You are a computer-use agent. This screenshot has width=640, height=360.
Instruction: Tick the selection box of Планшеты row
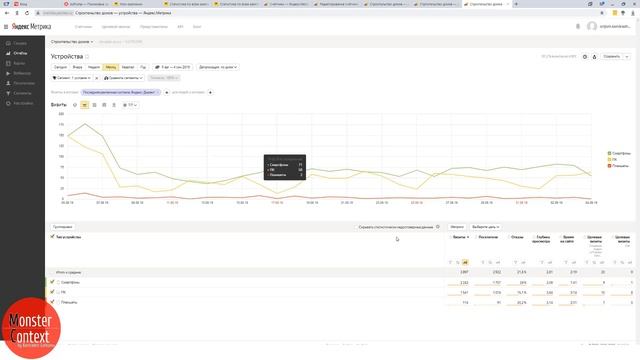(58, 302)
